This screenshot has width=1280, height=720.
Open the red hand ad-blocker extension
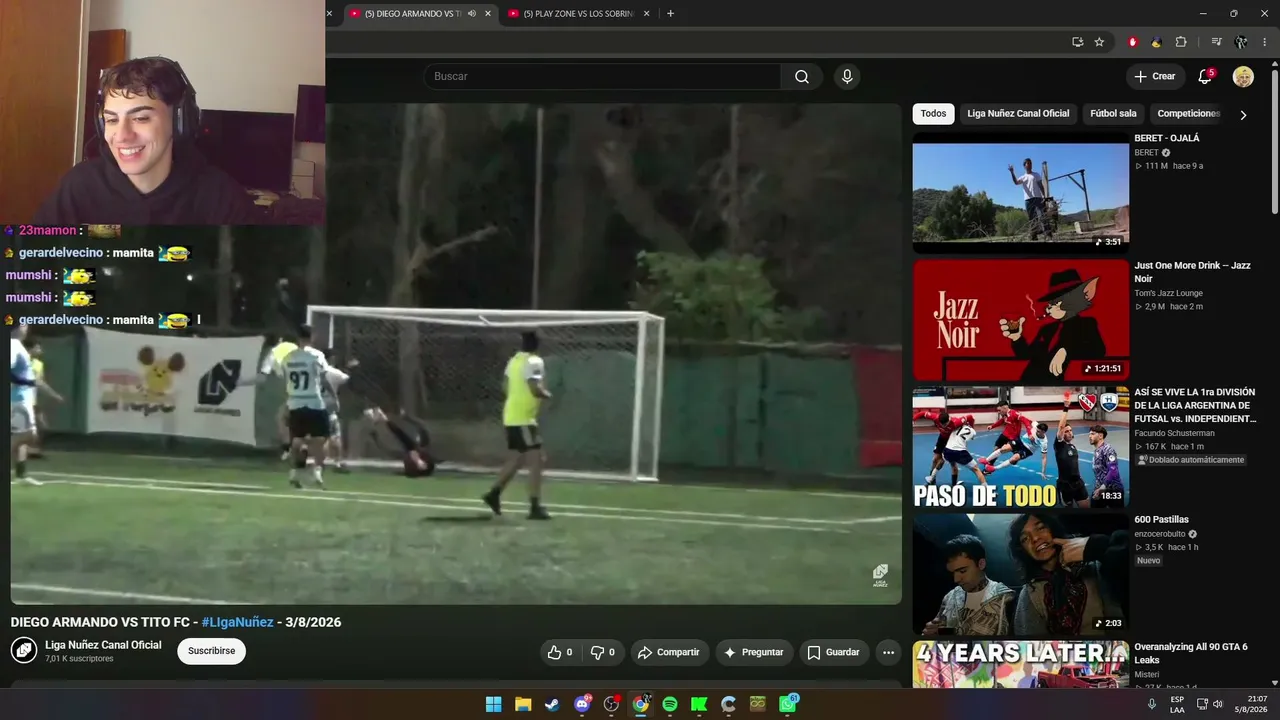tap(1132, 42)
